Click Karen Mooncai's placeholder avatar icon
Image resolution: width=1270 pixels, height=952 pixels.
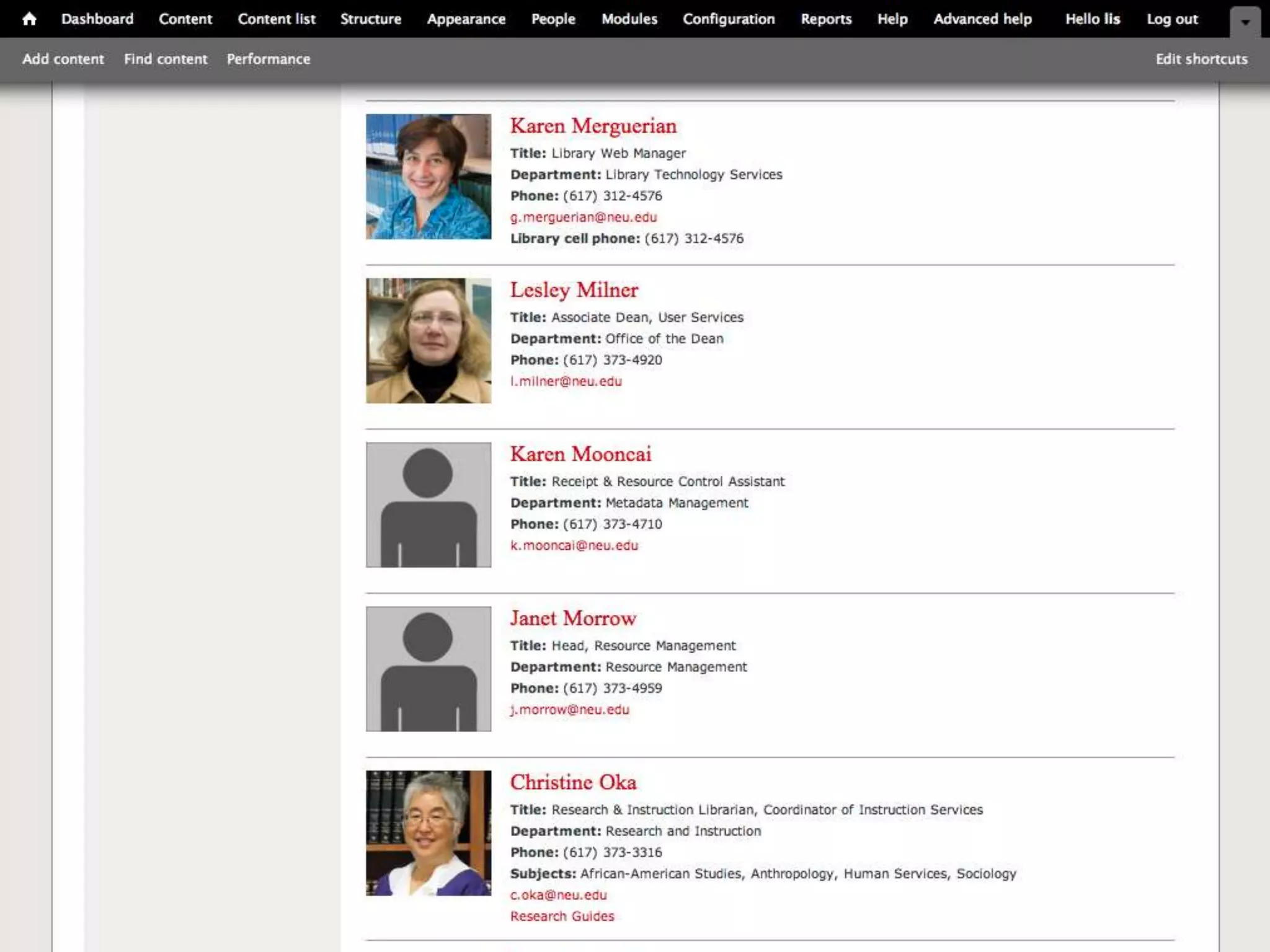(x=429, y=505)
